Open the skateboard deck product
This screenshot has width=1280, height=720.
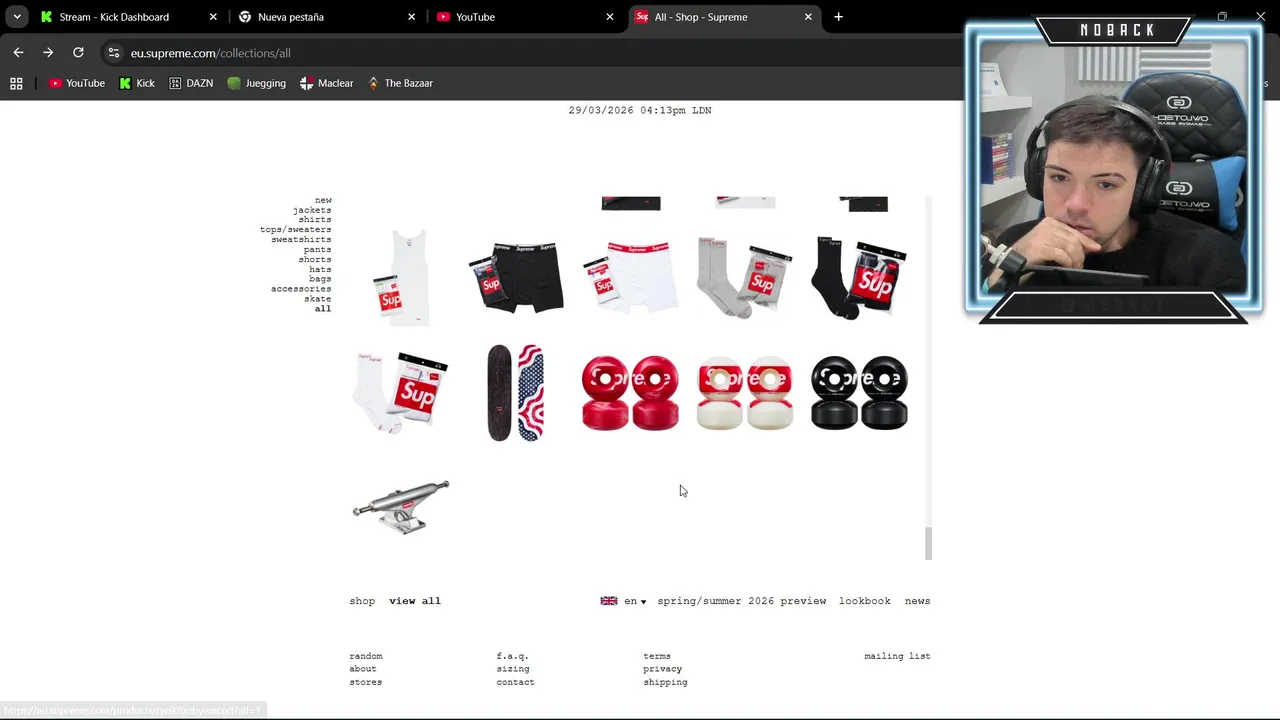pos(516,393)
